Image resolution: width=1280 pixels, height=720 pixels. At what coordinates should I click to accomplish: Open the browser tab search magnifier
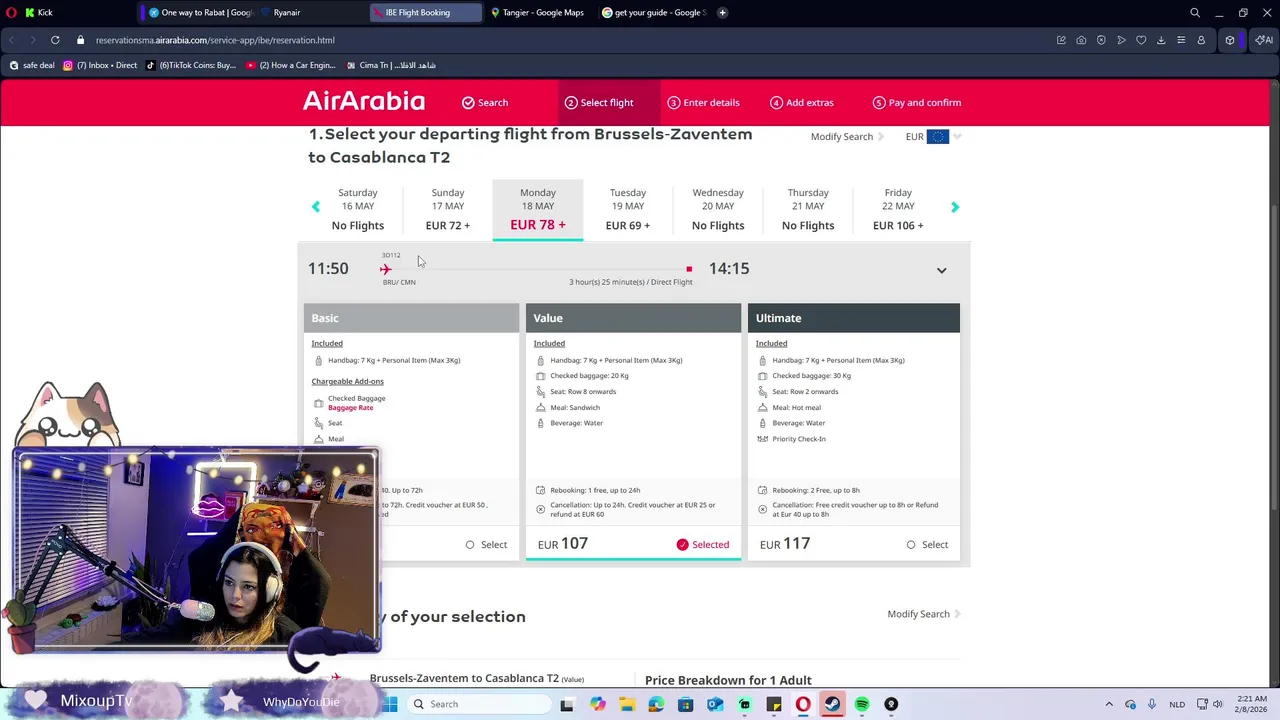pos(1195,13)
